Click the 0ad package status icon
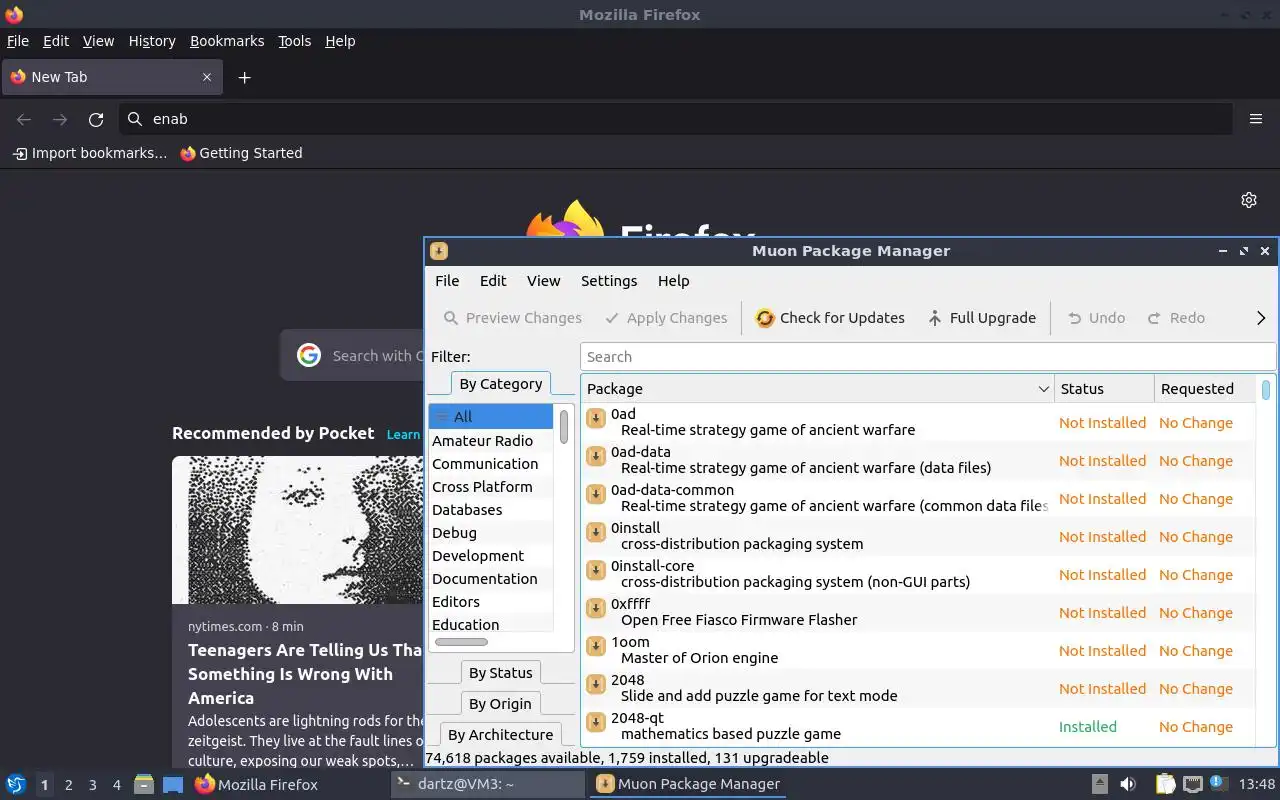Viewport: 1280px width, 800px height. click(596, 418)
